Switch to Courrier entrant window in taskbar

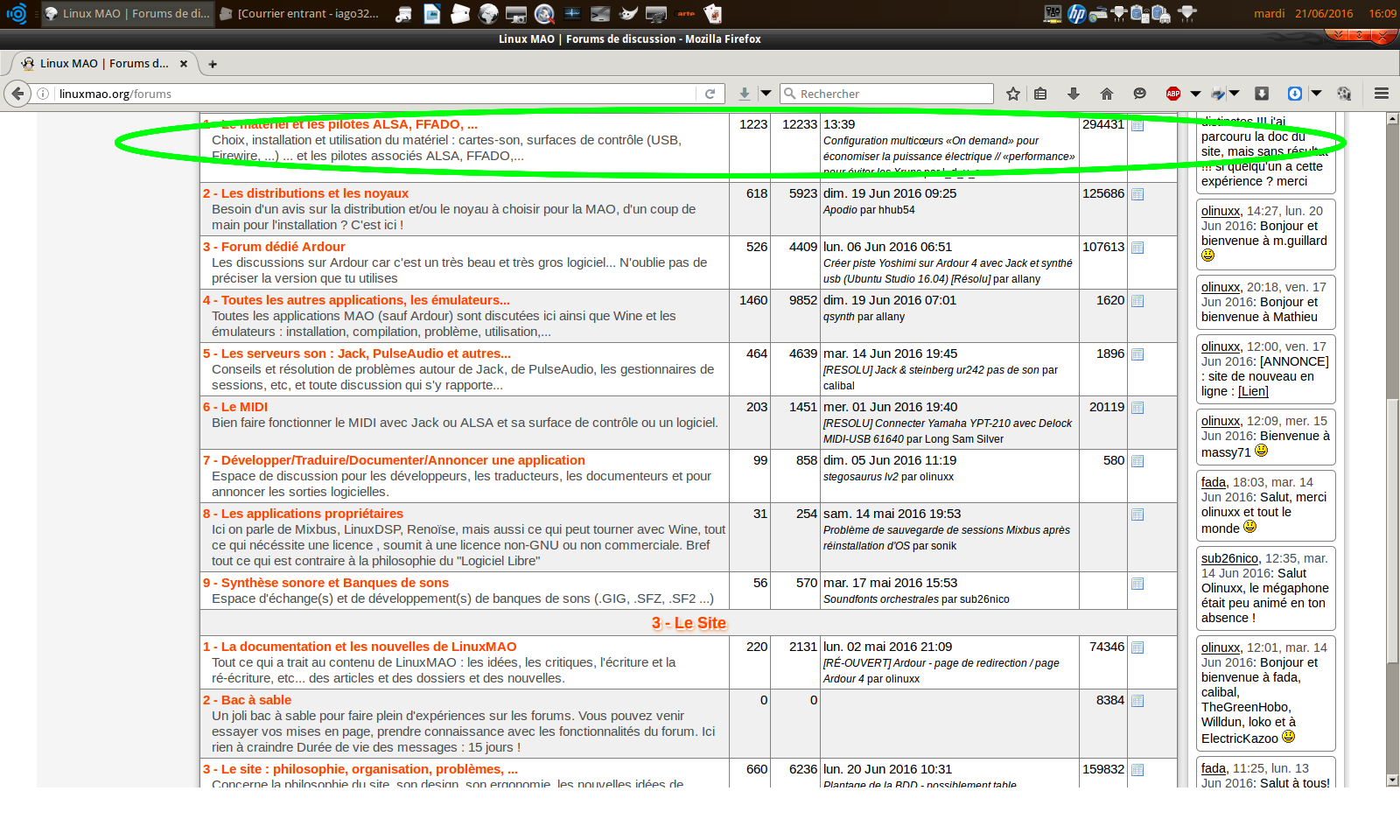pyautogui.click(x=300, y=14)
